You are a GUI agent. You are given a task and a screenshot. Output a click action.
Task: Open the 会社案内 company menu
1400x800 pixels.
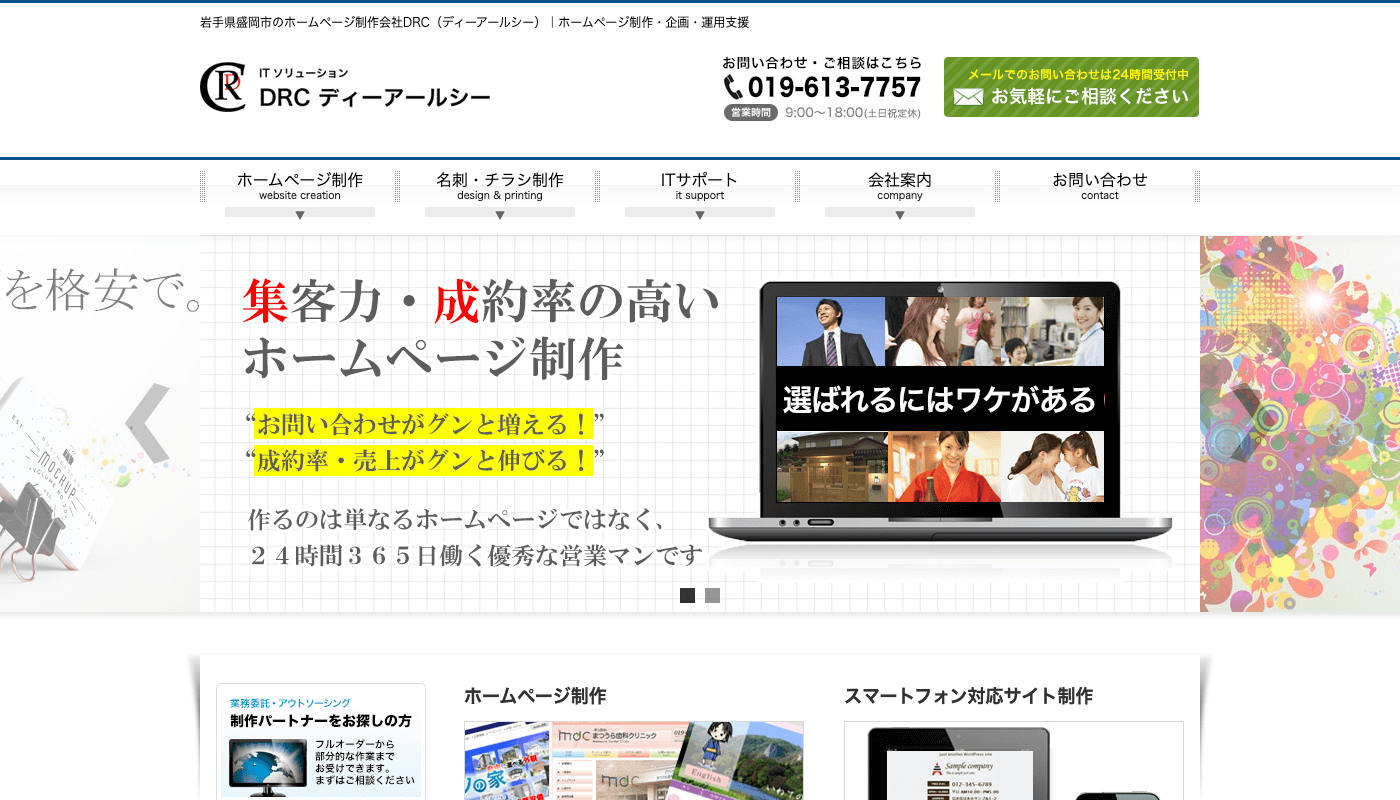(x=900, y=186)
